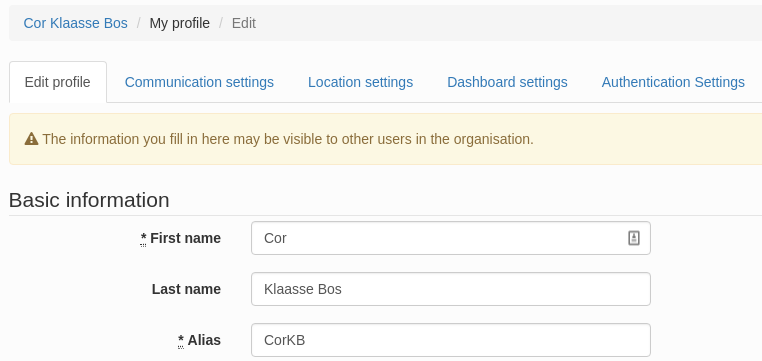Click into the Last name field
762x361 pixels.
click(451, 289)
